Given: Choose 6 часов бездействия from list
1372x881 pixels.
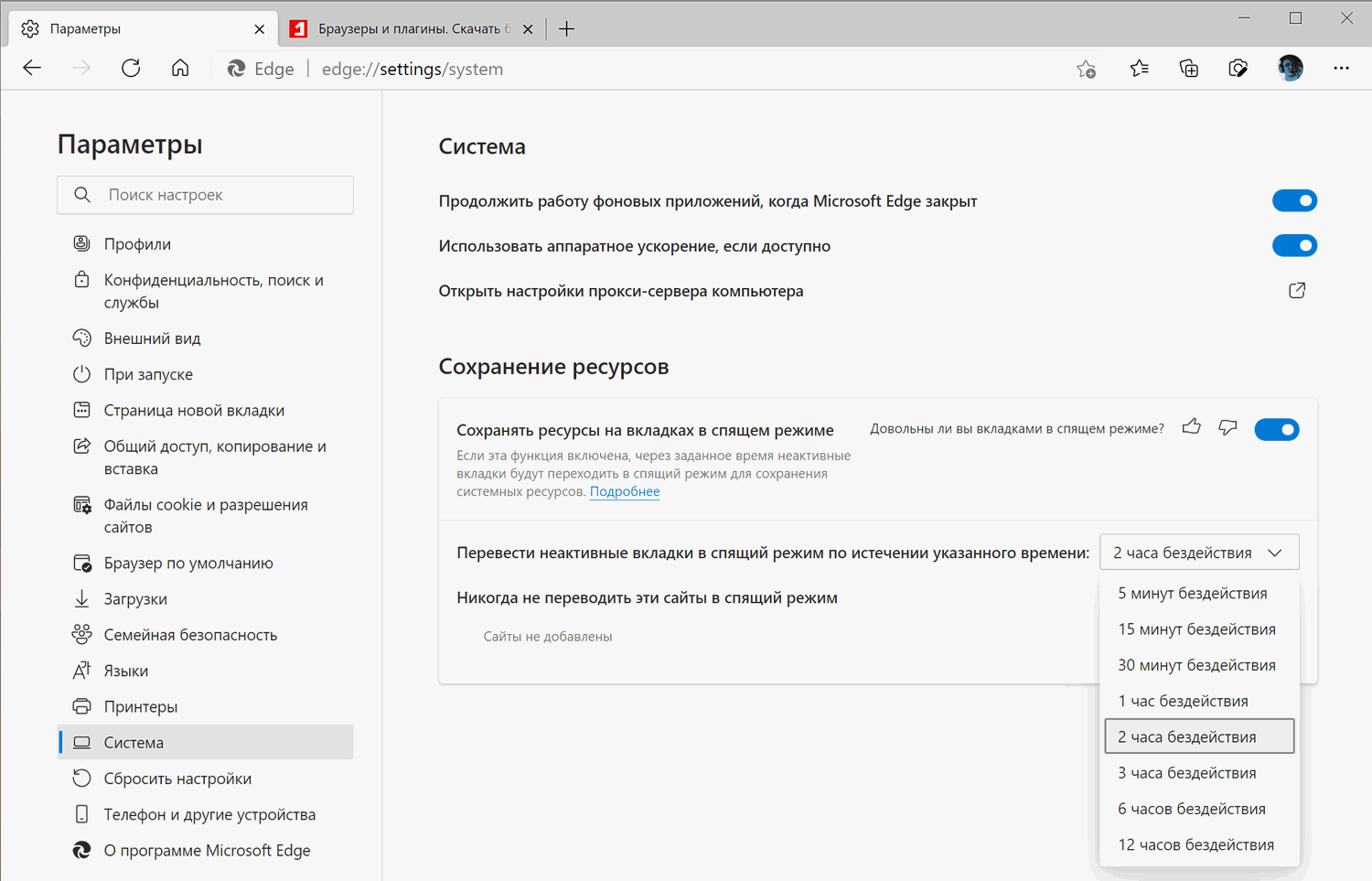Looking at the screenshot, I should 1192,809.
